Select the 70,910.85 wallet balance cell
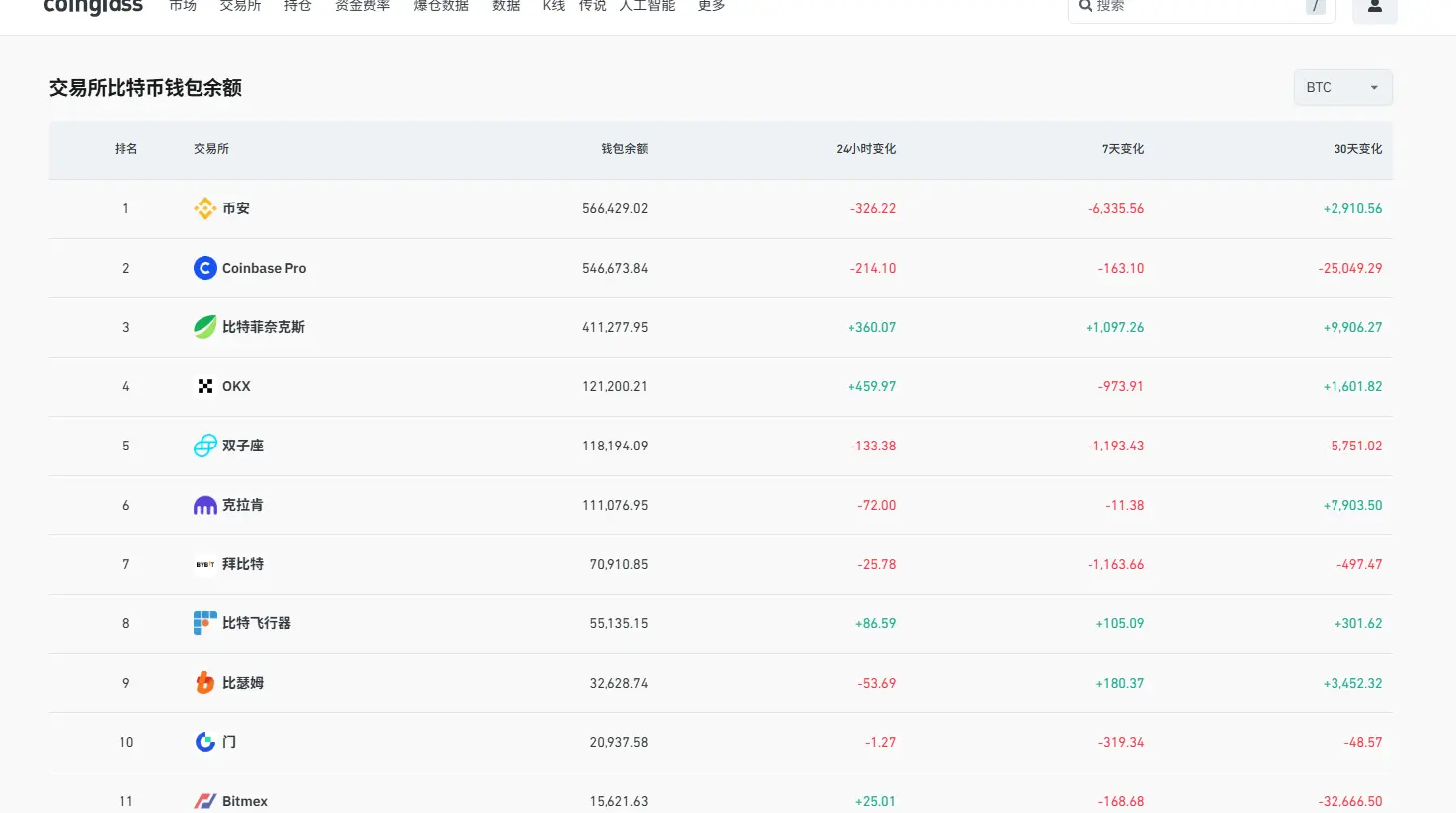This screenshot has height=813, width=1456. click(619, 564)
